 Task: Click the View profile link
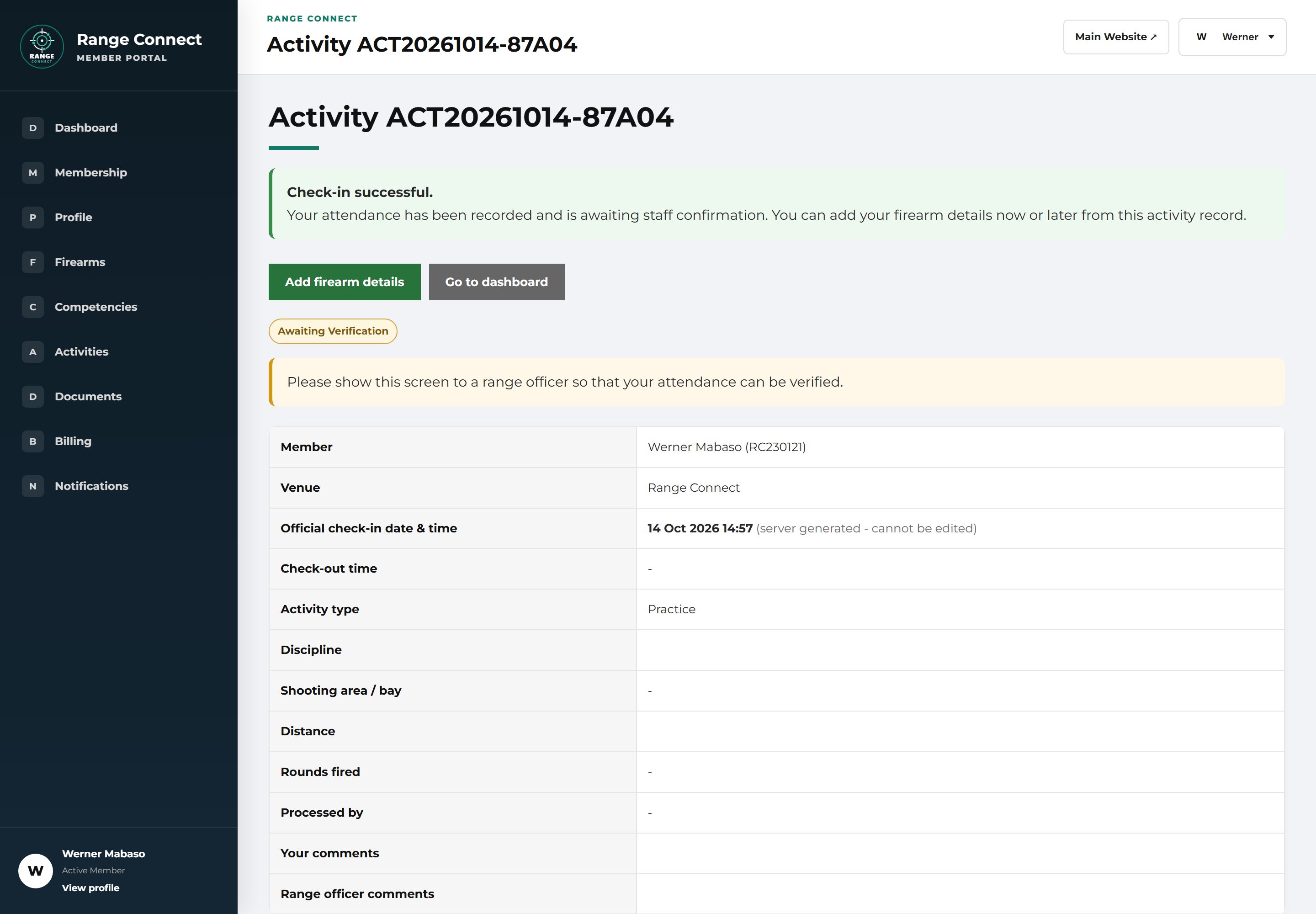pyautogui.click(x=90, y=887)
